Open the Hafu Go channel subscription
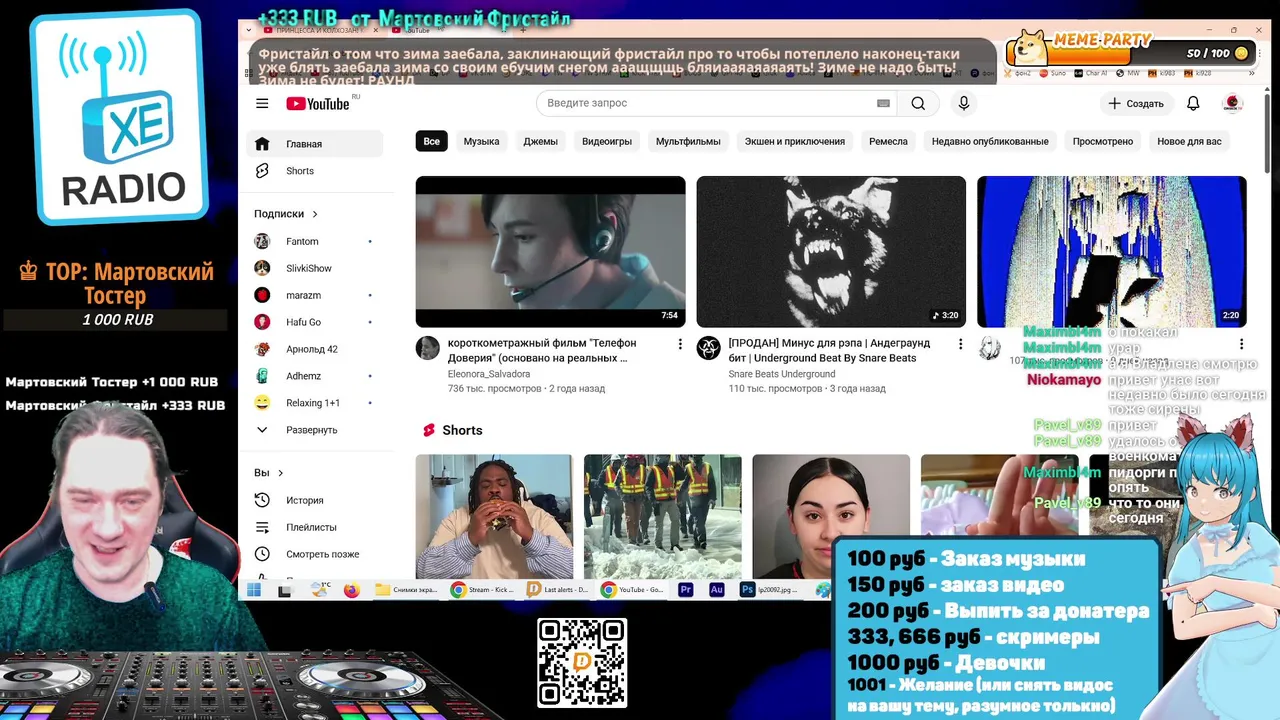 (314, 322)
